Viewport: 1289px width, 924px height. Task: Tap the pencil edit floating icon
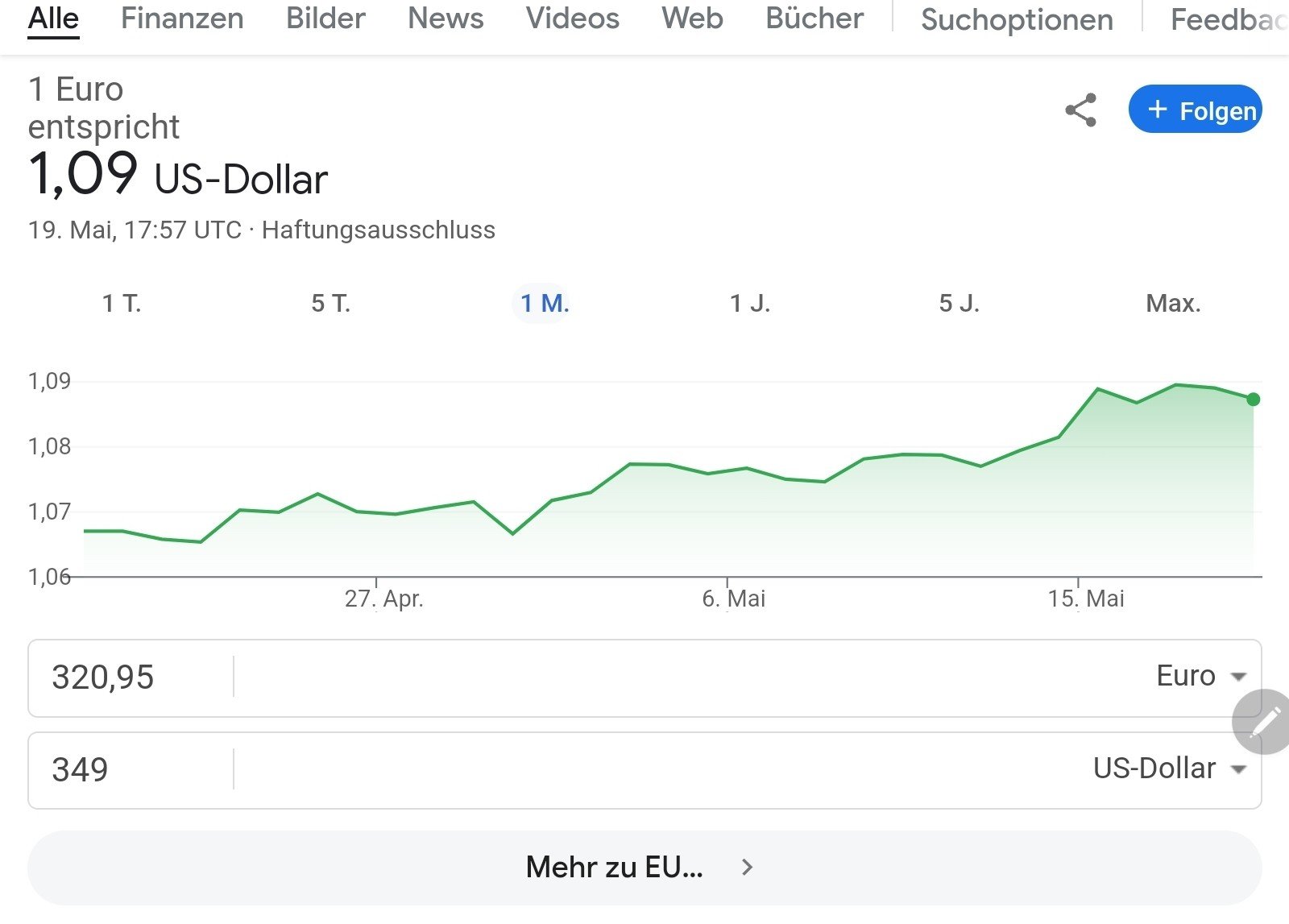[x=1264, y=721]
